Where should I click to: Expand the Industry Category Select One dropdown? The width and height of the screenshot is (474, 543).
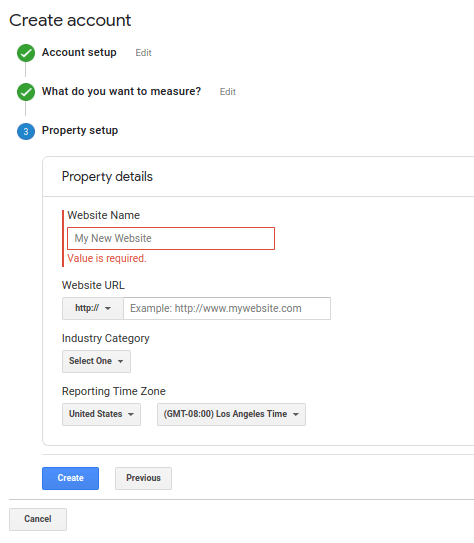(x=96, y=361)
